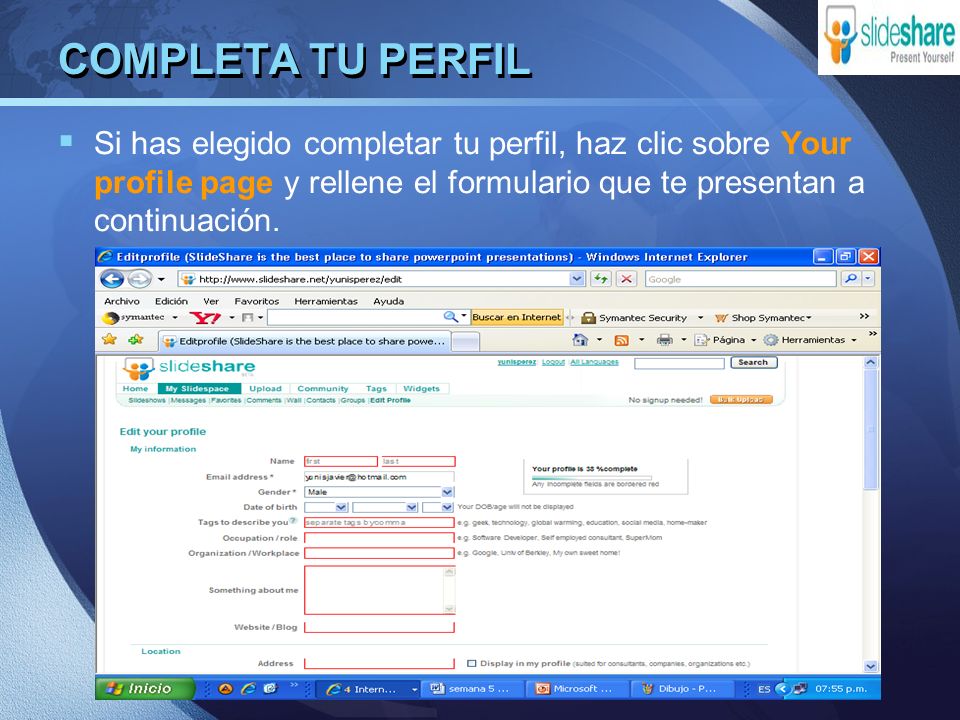Click the Buscar en Internet button
Screen dimensions: 960x720
(517, 317)
